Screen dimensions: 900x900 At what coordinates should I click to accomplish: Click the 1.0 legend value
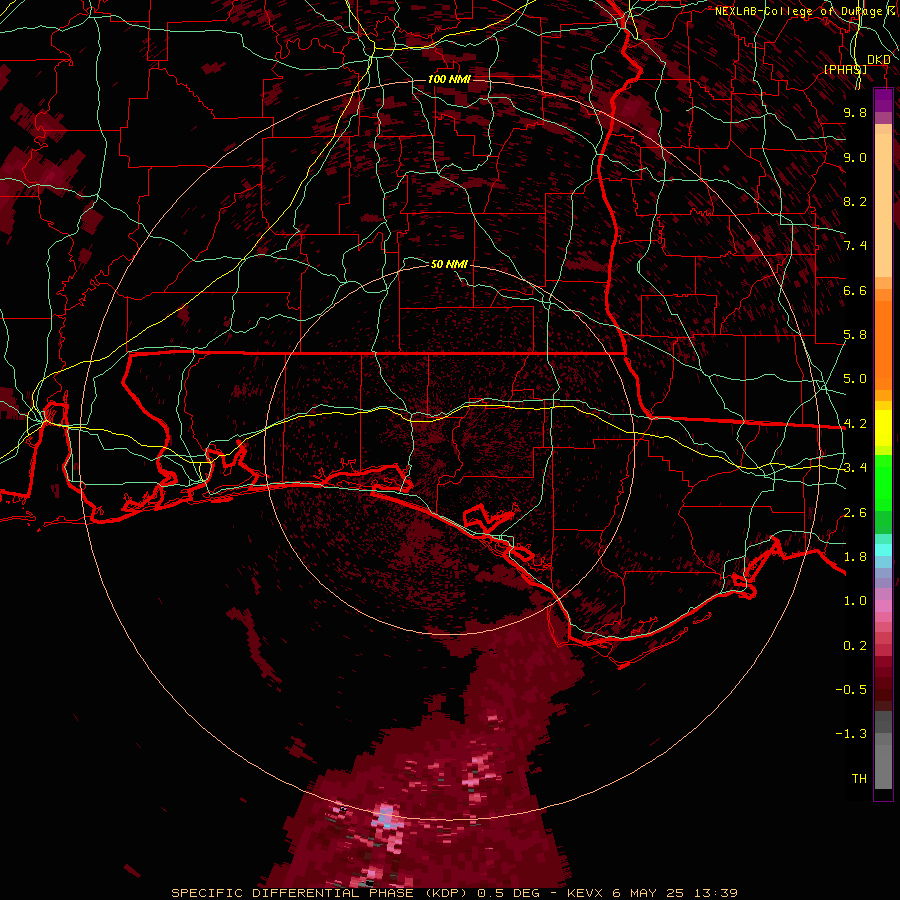point(855,601)
